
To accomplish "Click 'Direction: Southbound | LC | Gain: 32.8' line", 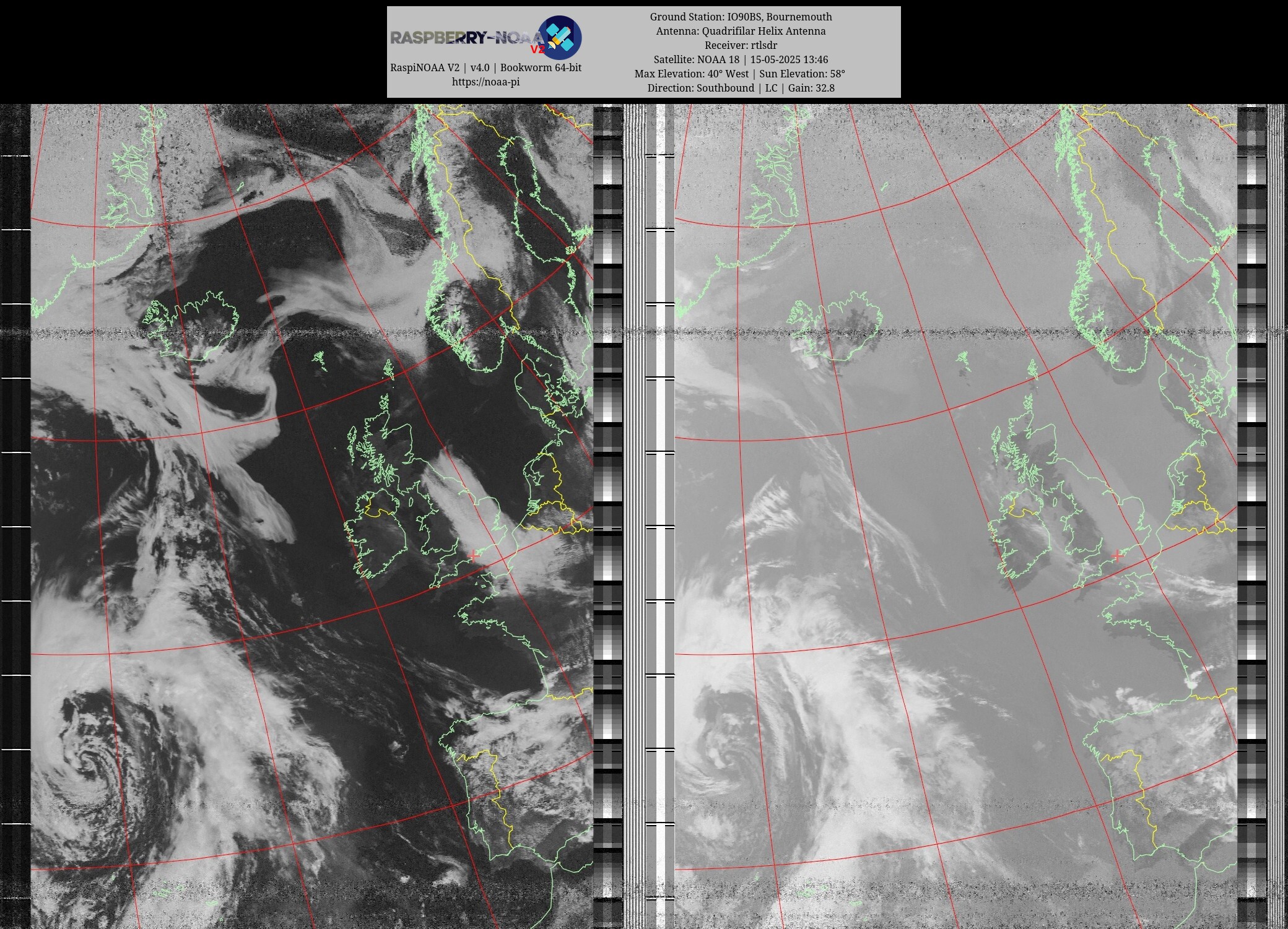I will coord(741,88).
